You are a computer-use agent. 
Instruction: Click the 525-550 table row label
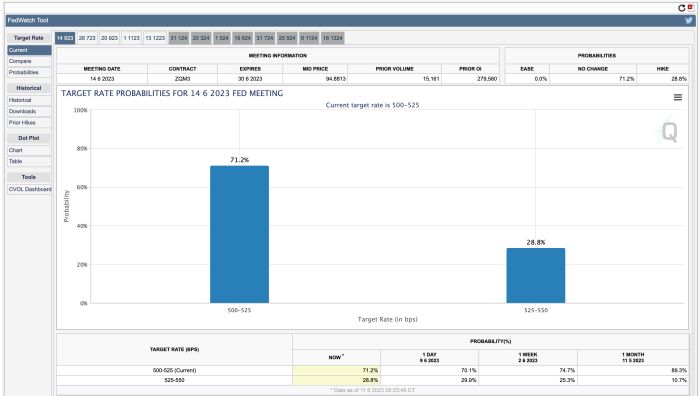tap(174, 380)
